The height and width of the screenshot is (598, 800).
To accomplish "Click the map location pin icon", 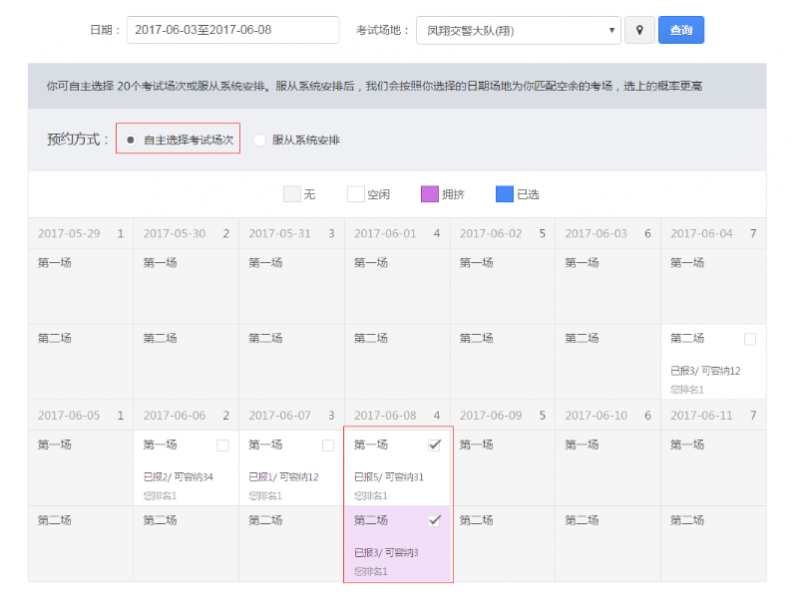I will pos(639,30).
